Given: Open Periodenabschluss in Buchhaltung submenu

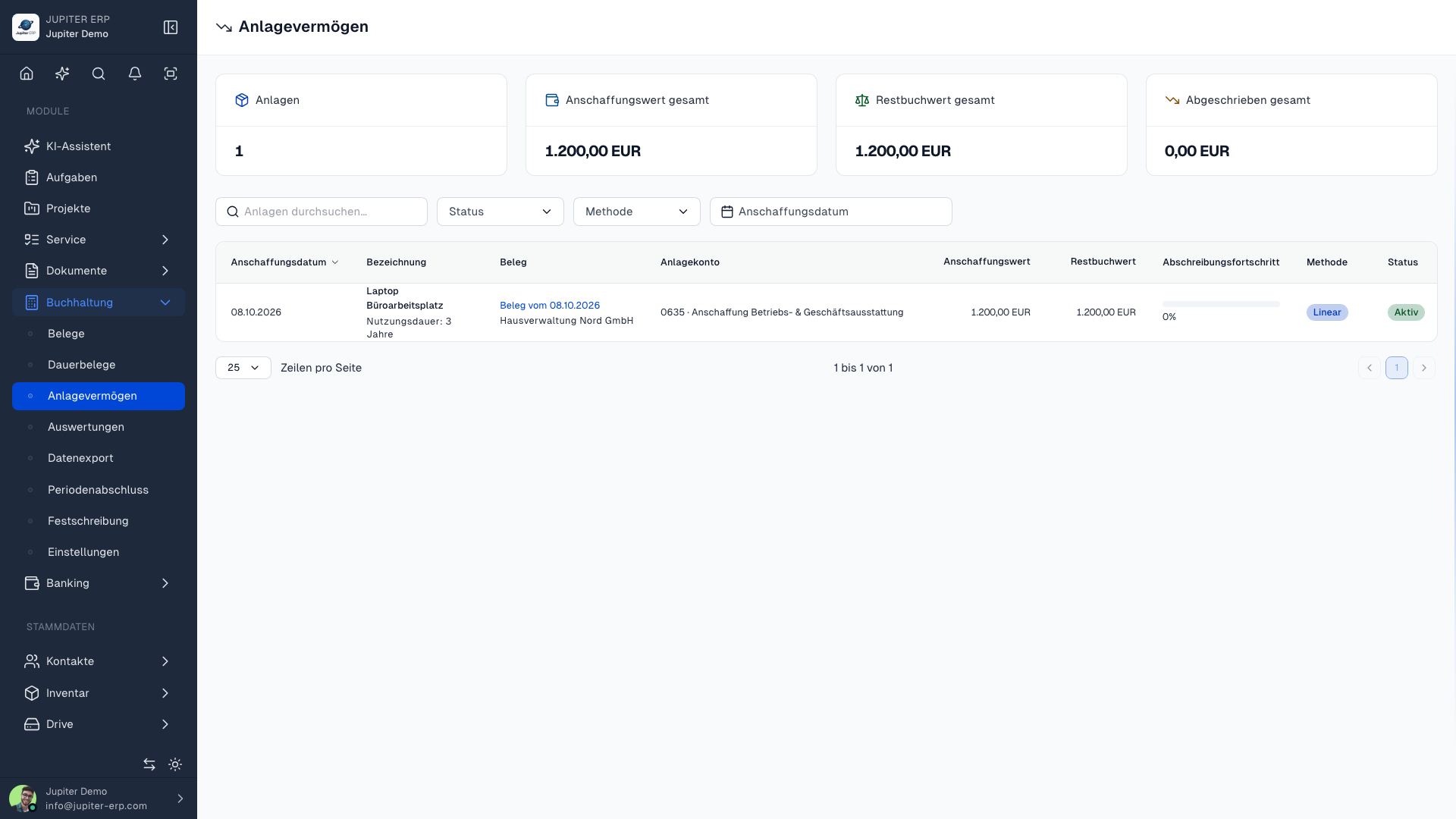Looking at the screenshot, I should click(99, 490).
